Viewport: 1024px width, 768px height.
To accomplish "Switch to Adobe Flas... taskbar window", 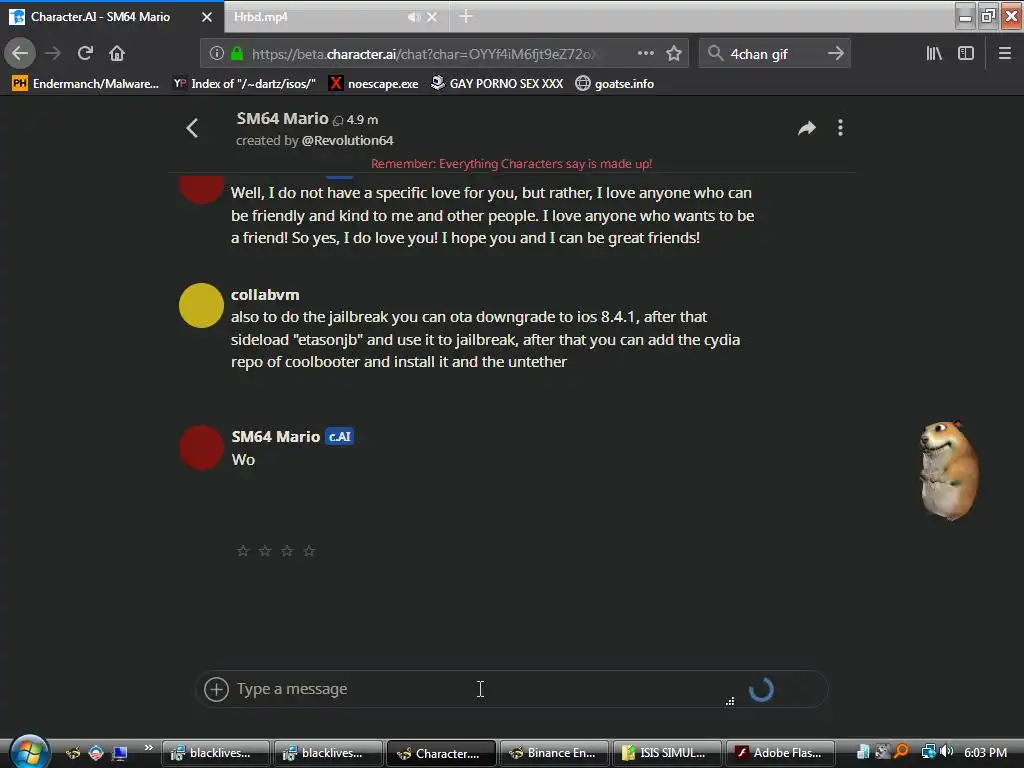I will point(780,753).
